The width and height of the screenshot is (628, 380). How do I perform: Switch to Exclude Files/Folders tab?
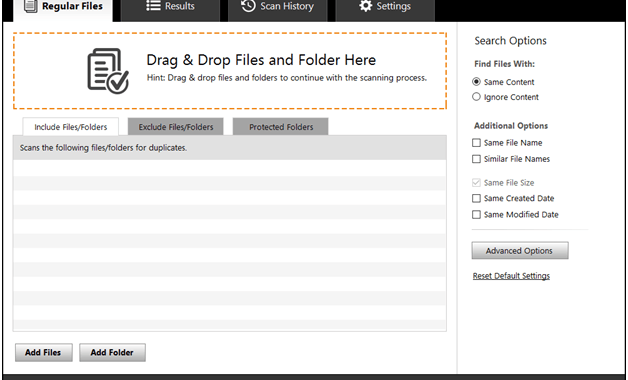point(175,127)
